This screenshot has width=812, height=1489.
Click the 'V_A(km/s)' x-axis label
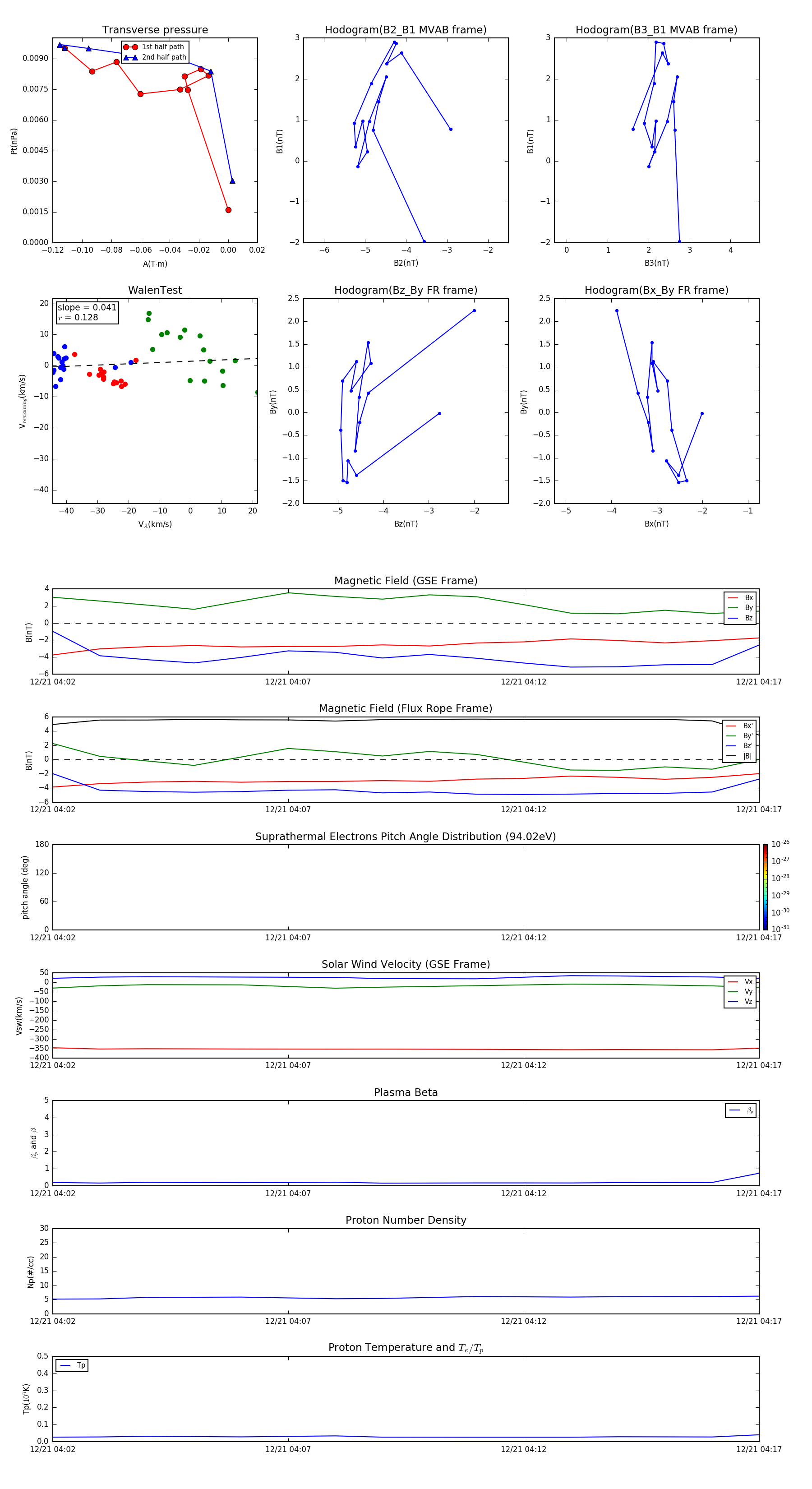(x=155, y=524)
